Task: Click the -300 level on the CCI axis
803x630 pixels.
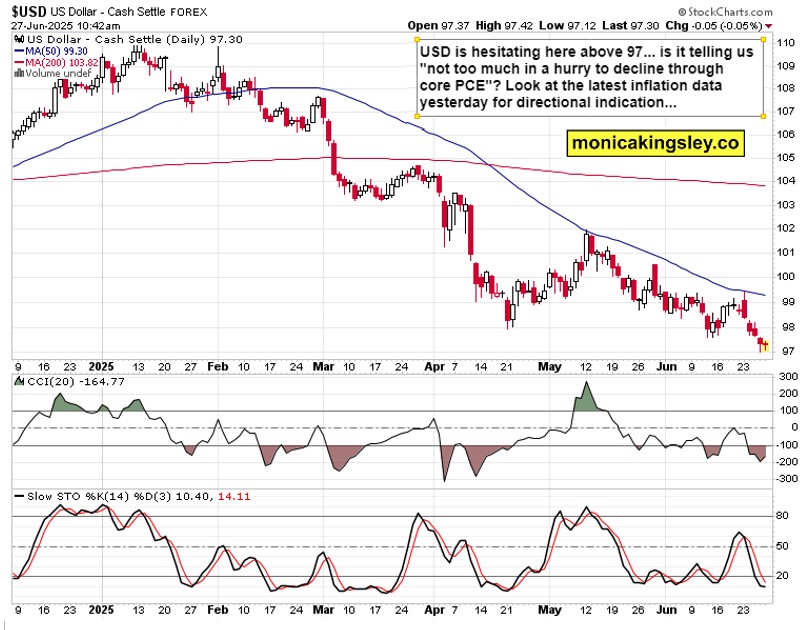Action: coord(787,479)
